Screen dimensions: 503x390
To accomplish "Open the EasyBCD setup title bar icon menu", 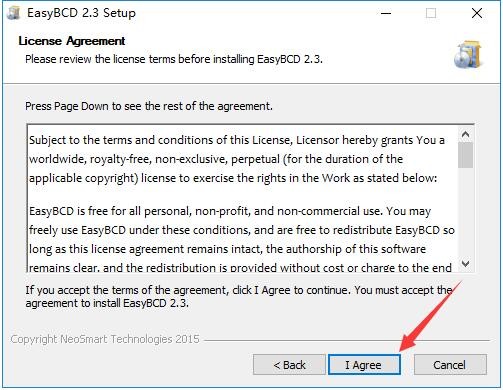I will coord(13,13).
